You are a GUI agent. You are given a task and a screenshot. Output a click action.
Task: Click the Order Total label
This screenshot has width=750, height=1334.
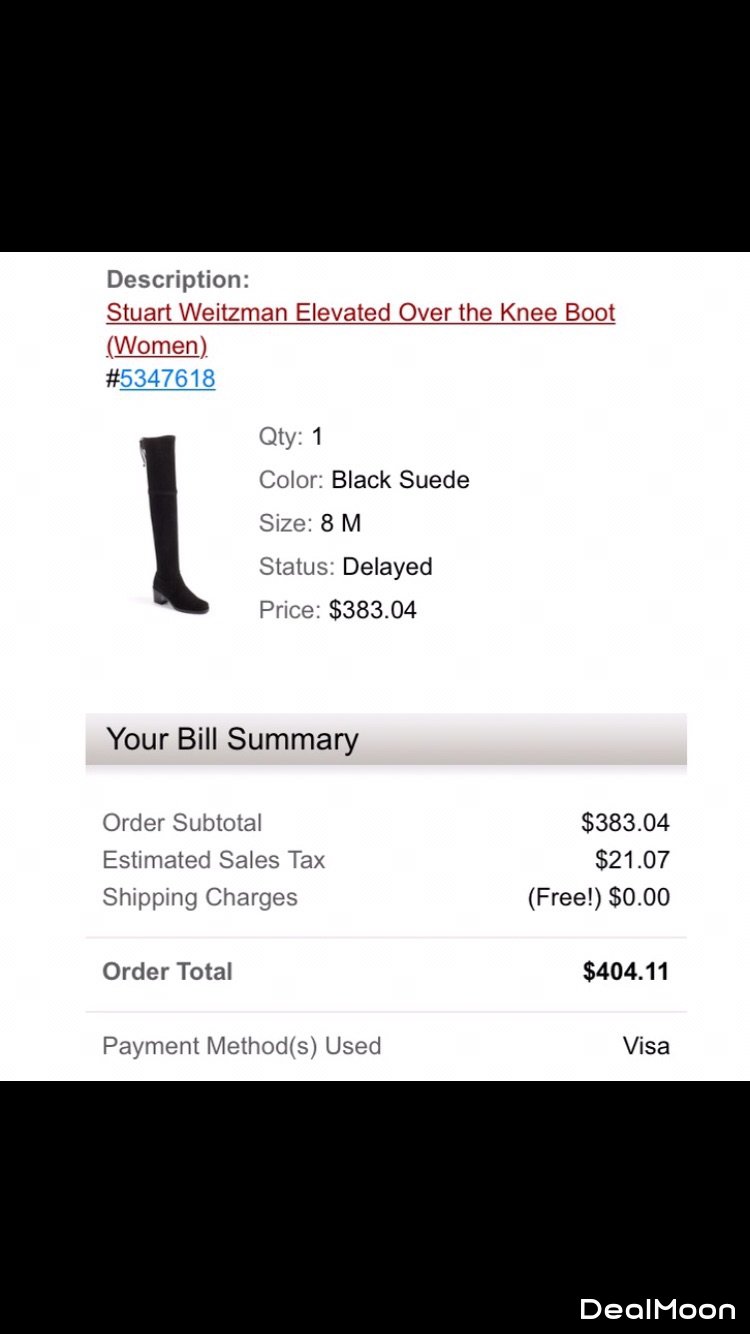167,971
